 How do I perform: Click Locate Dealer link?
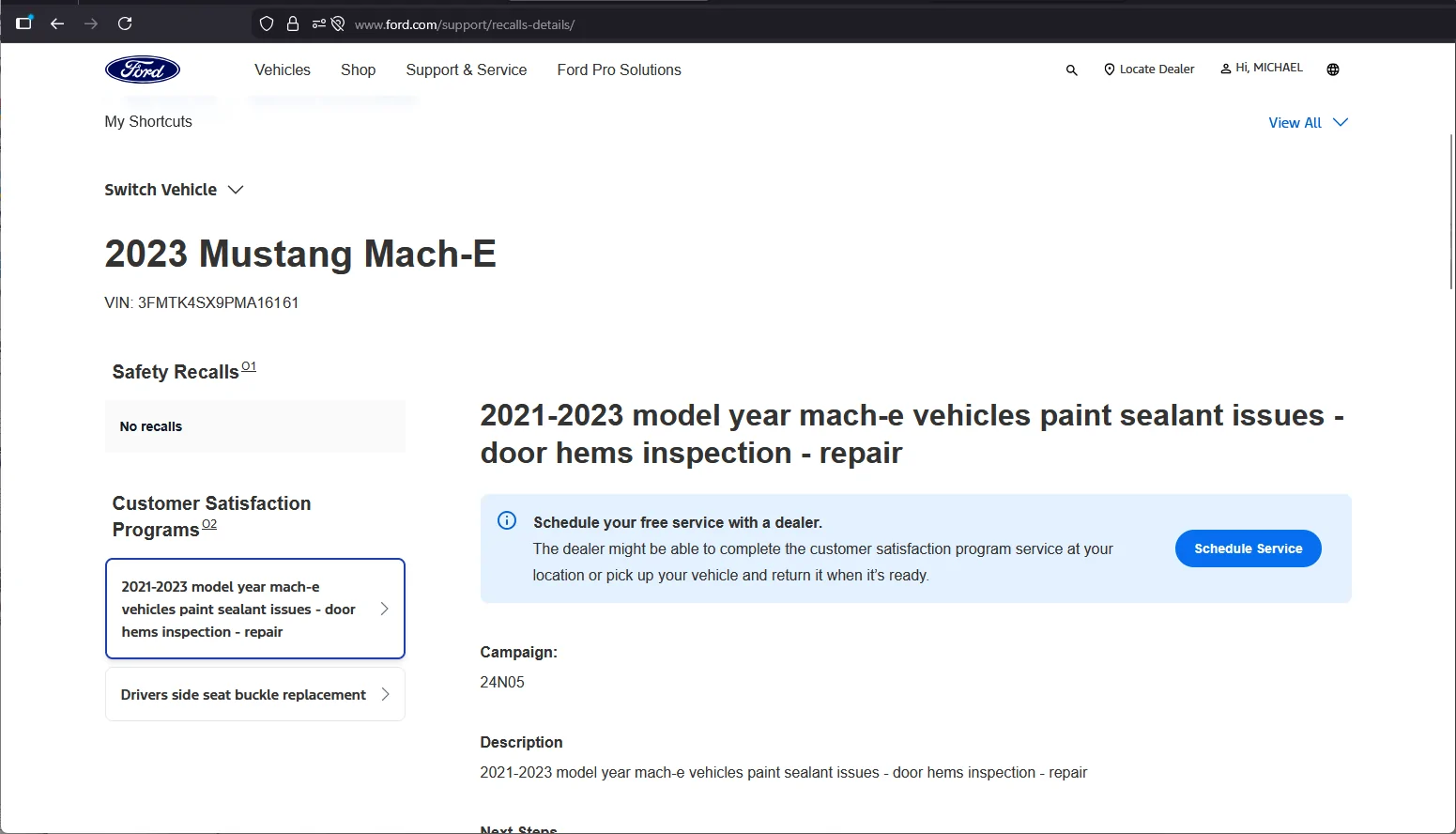click(1149, 69)
